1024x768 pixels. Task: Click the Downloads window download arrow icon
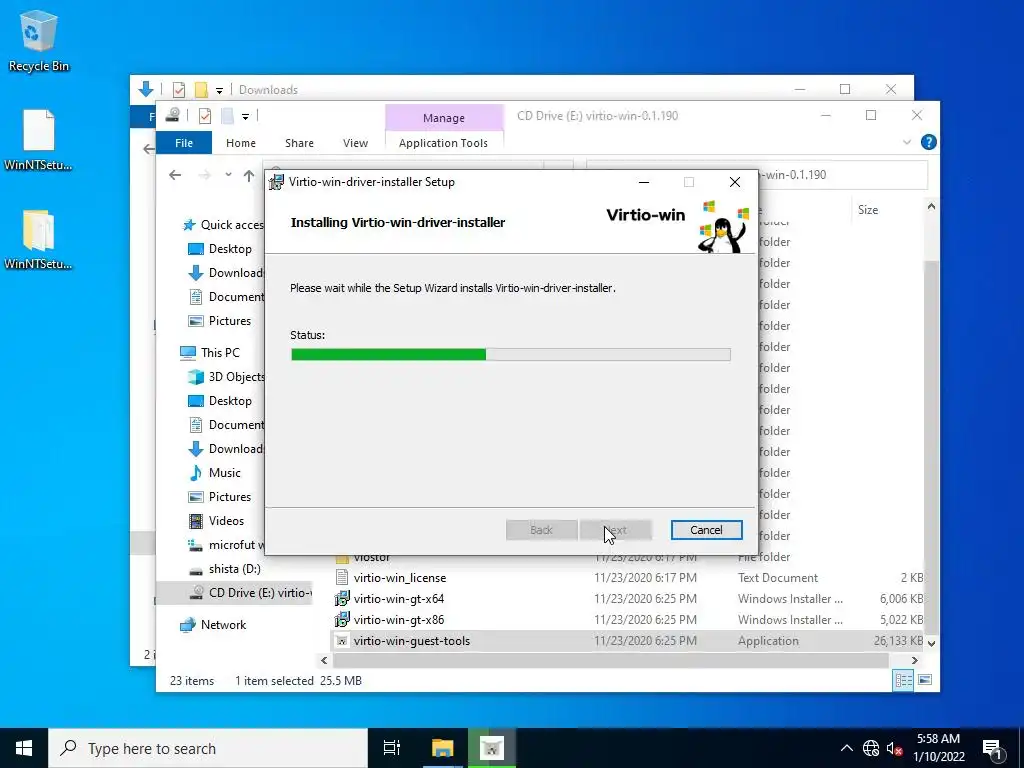(x=146, y=89)
